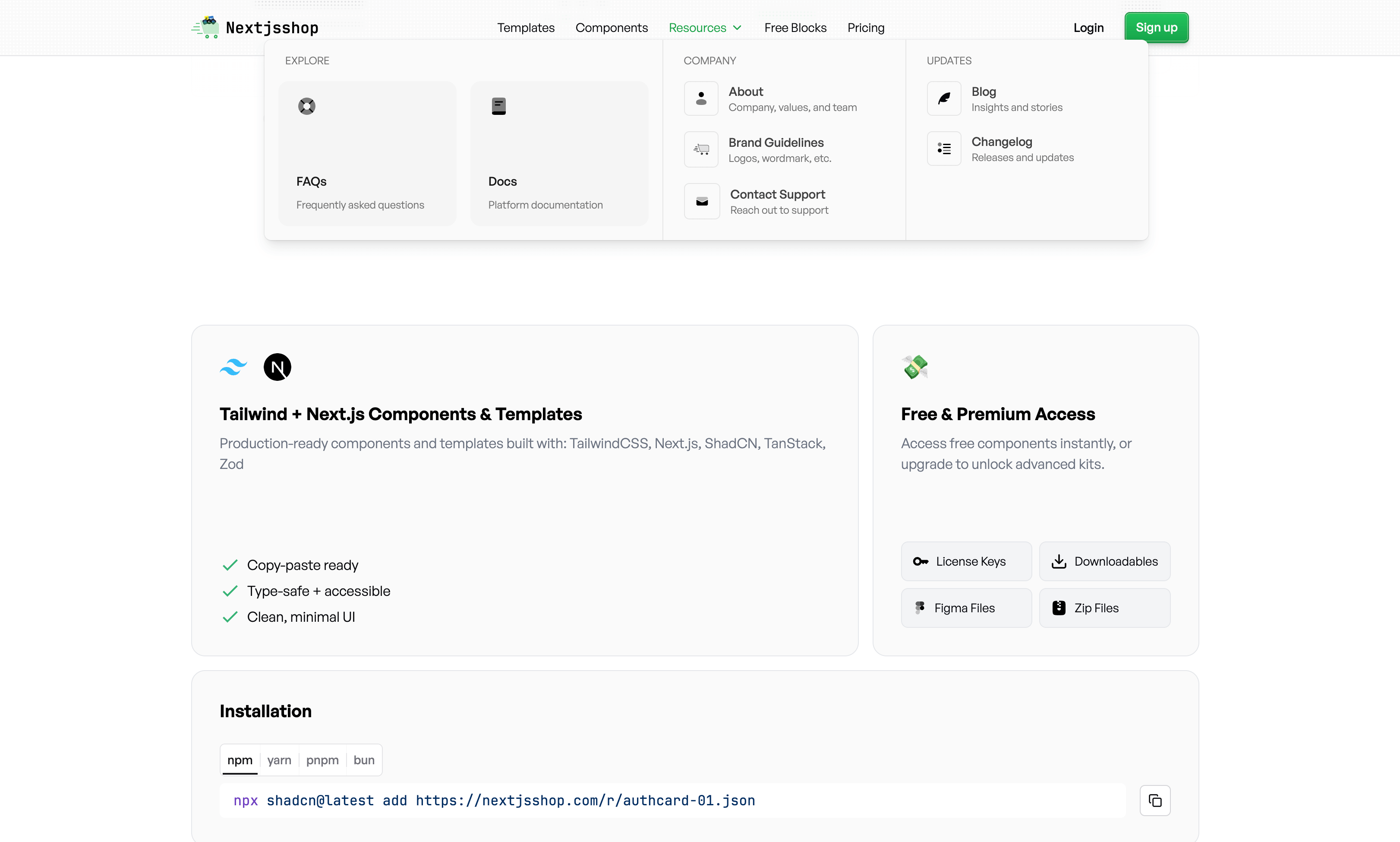The width and height of the screenshot is (1400, 842).
Task: Click the Figma Files button
Action: pos(966,608)
